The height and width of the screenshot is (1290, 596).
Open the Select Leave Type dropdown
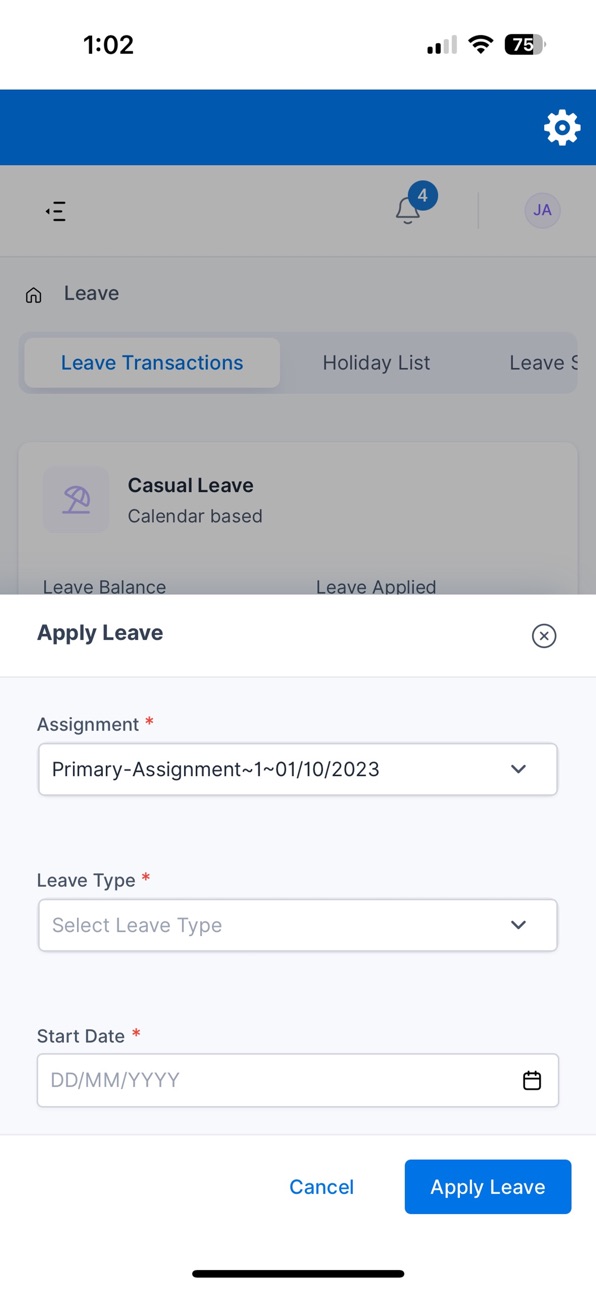298,925
